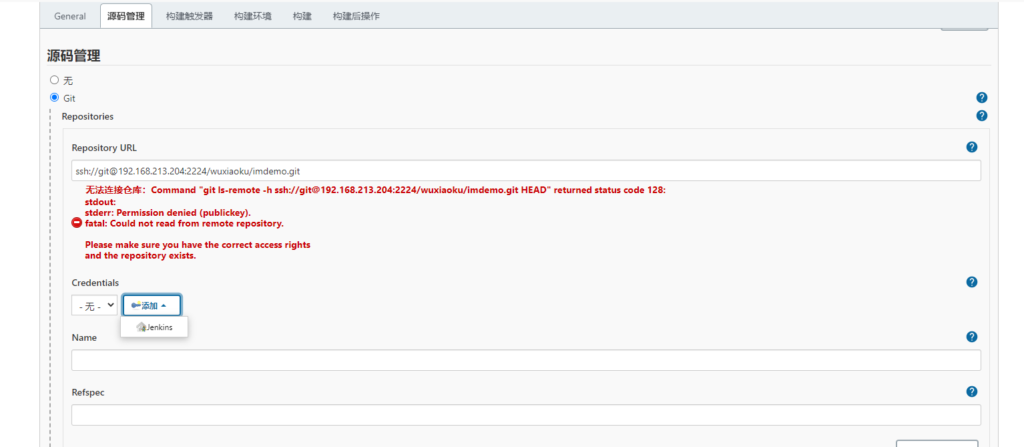Select the 无 (none) source radio button
Image resolution: width=1024 pixels, height=447 pixels.
click(x=54, y=79)
